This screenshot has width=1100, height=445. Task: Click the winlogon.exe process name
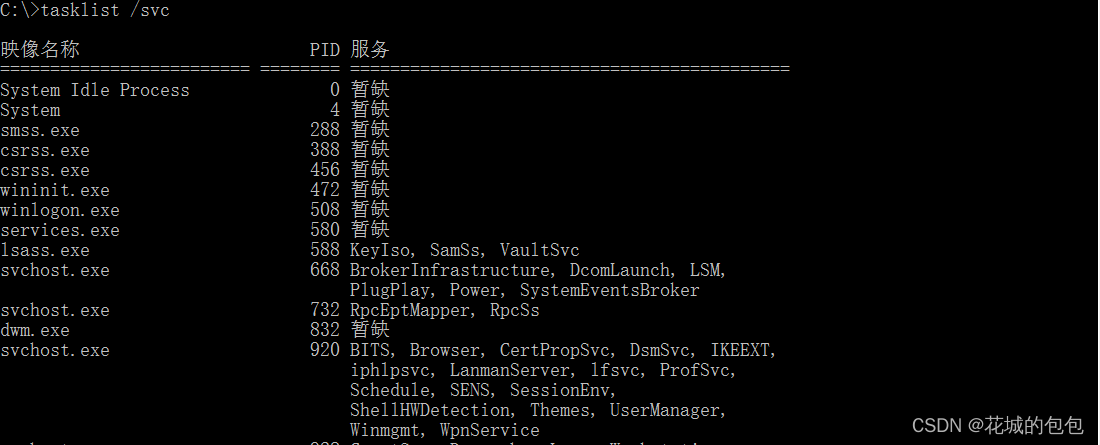(60, 211)
